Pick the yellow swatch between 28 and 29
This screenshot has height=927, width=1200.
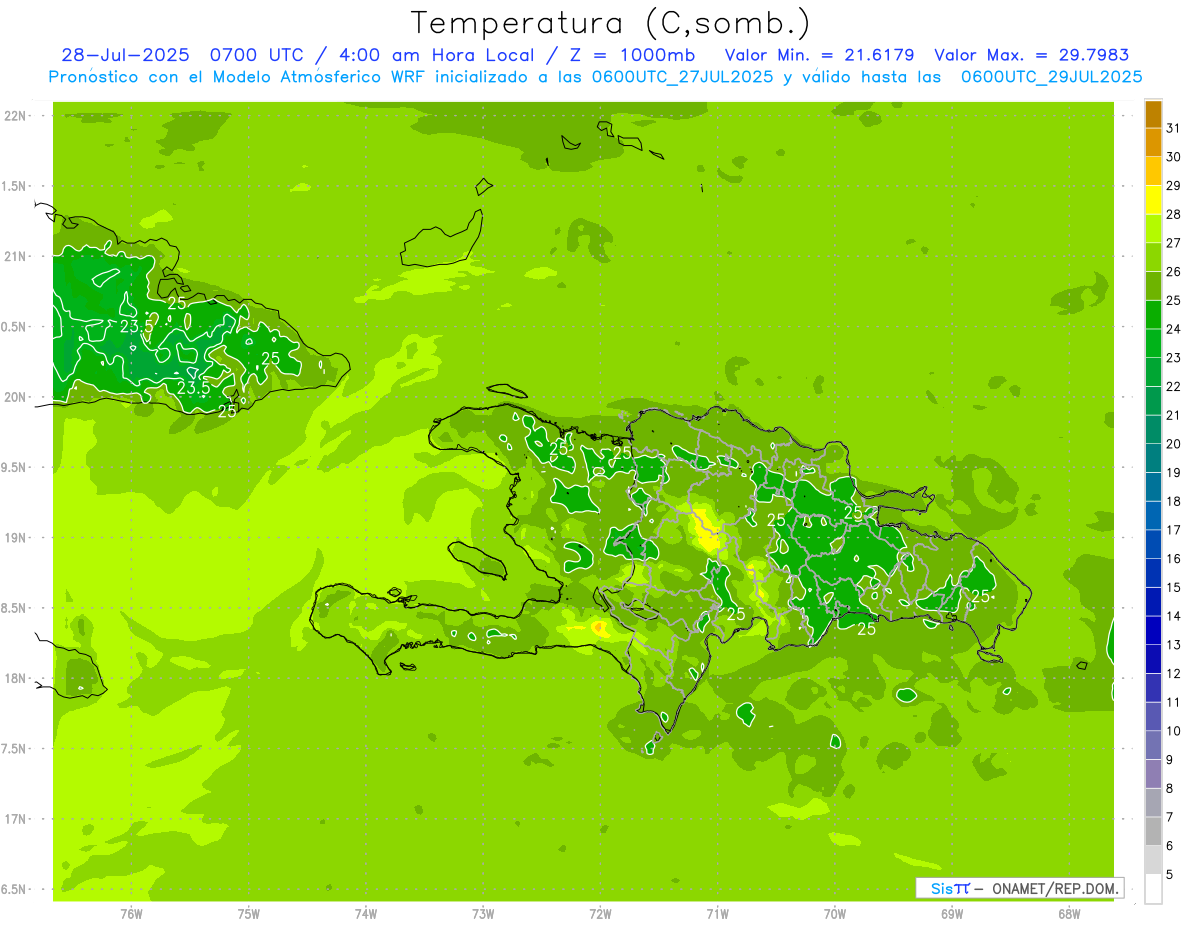[x=1153, y=200]
